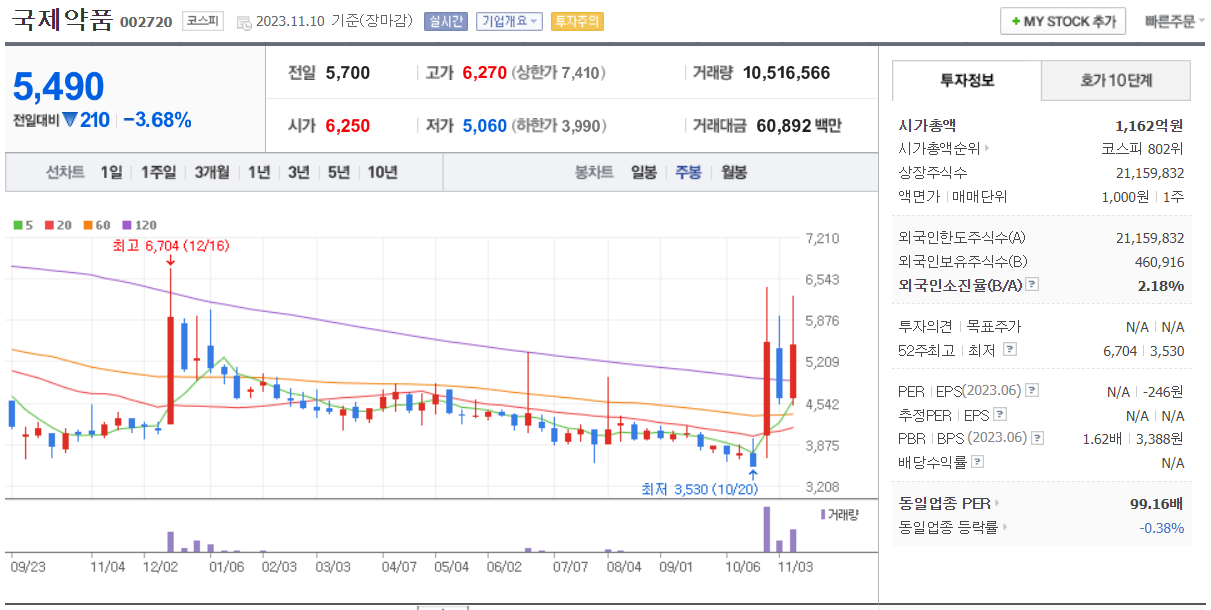Open help icon next to 배당수익률

click(x=977, y=462)
